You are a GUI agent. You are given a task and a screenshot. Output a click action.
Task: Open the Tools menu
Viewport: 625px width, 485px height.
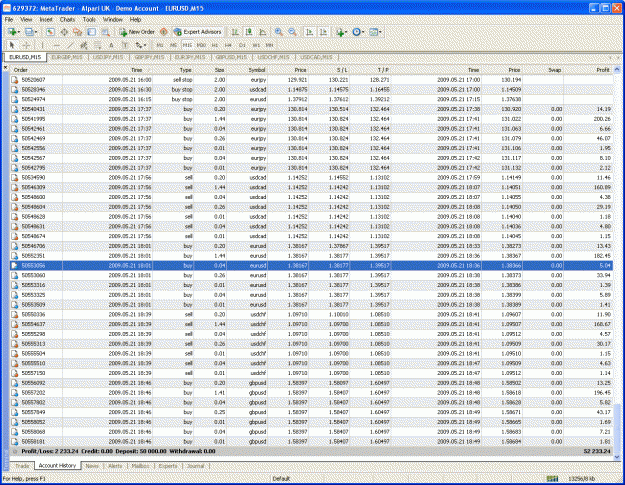tap(89, 19)
